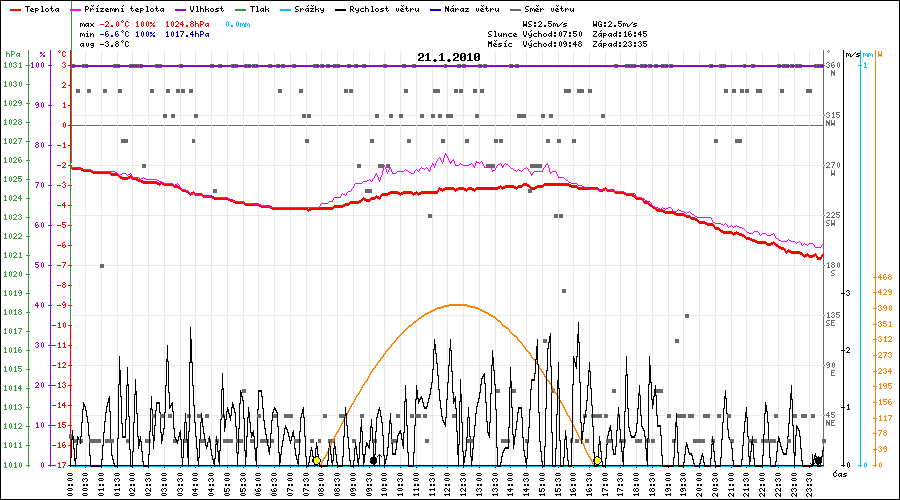900x500 pixels.
Task: Click the black moonrise marker dot
Action: pos(373,461)
